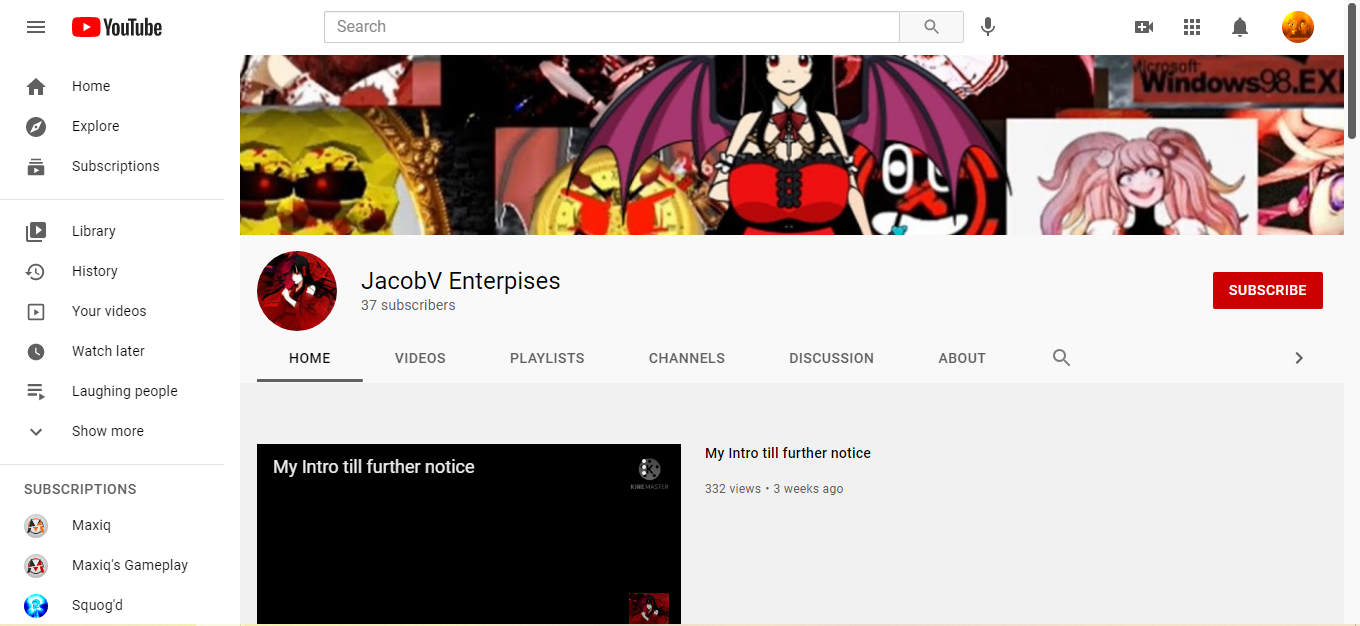Click the Library sidebar icon
1360x626 pixels.
click(x=36, y=231)
